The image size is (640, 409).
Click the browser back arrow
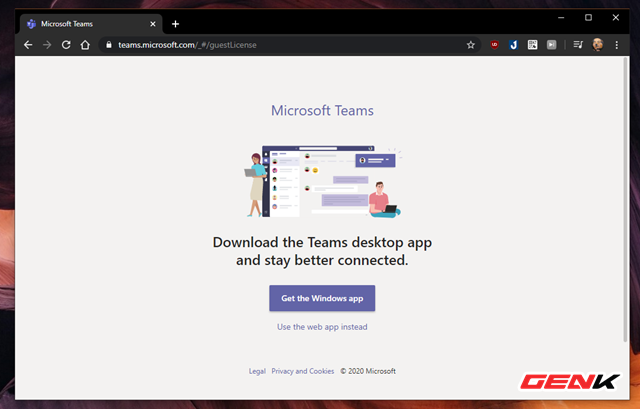28,45
